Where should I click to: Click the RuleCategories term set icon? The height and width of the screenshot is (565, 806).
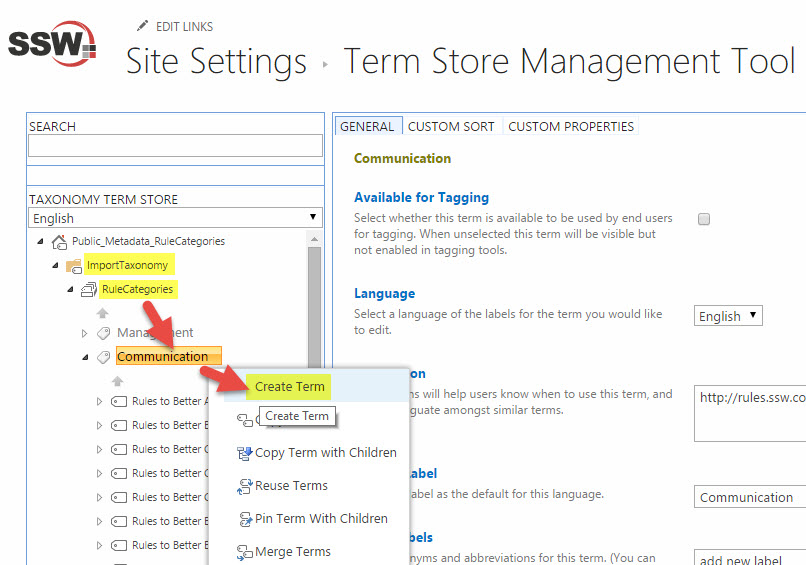tap(88, 290)
